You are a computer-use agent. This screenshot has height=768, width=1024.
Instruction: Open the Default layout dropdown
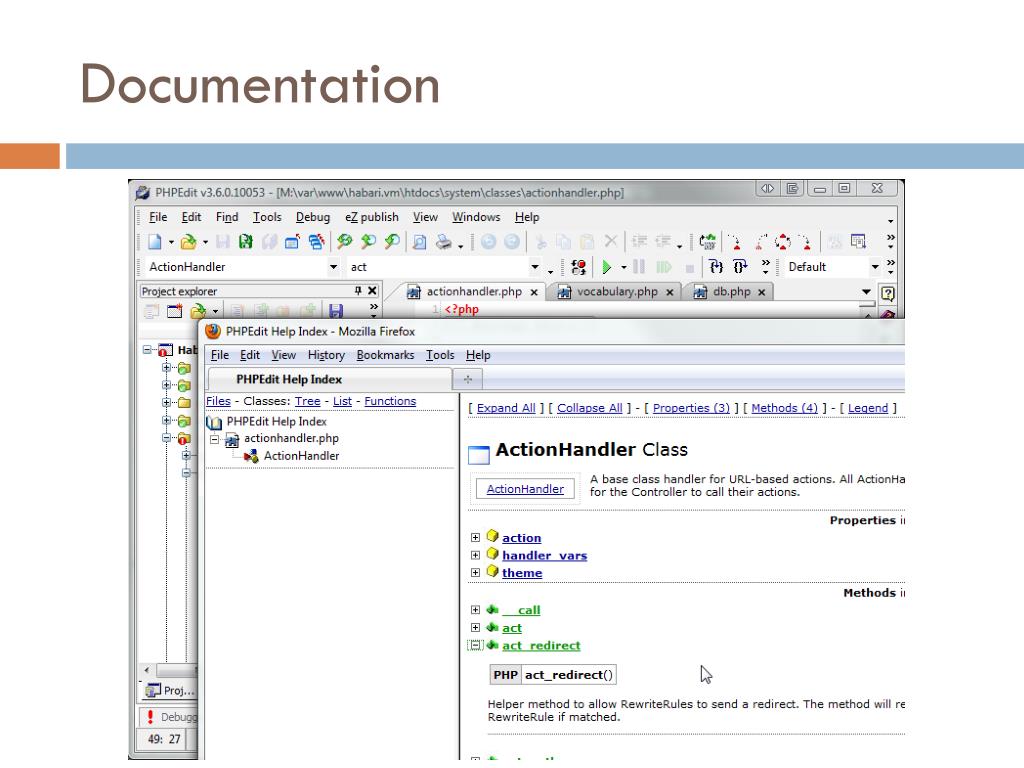coord(875,267)
